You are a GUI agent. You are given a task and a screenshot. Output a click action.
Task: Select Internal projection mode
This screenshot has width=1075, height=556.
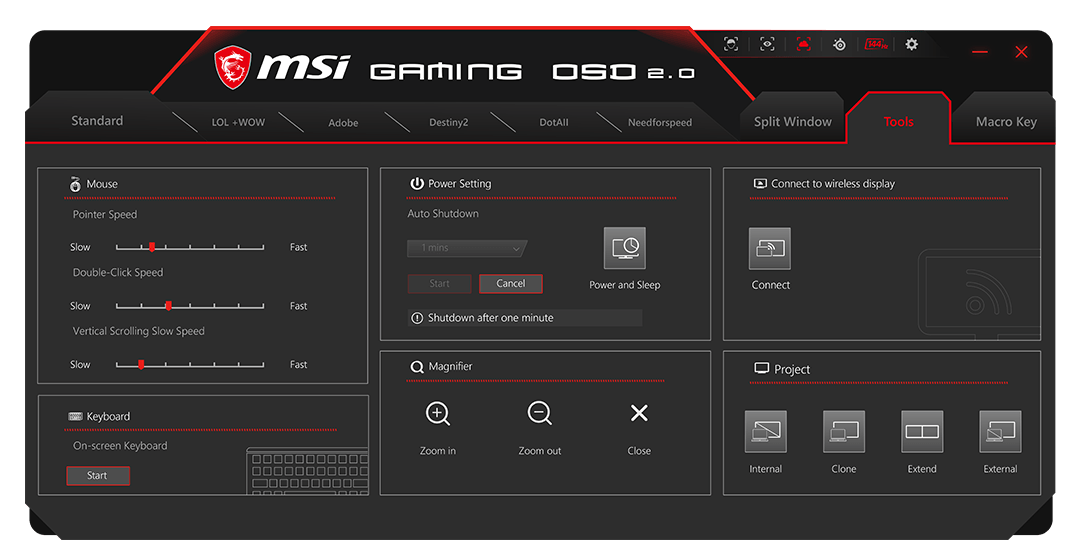766,432
